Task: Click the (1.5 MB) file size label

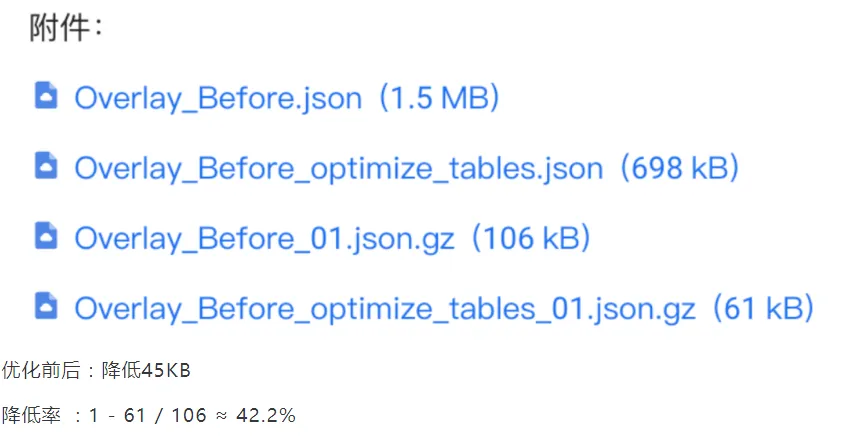Action: pos(439,99)
